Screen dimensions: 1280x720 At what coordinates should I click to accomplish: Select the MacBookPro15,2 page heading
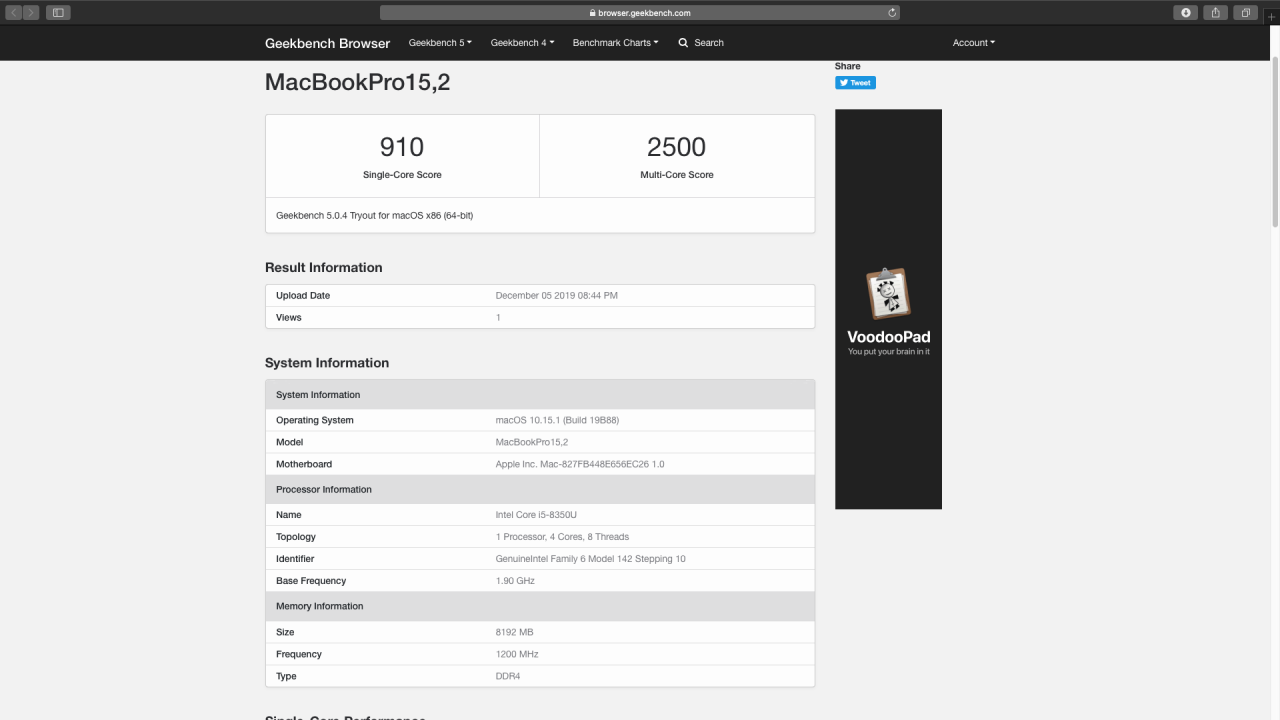click(357, 82)
